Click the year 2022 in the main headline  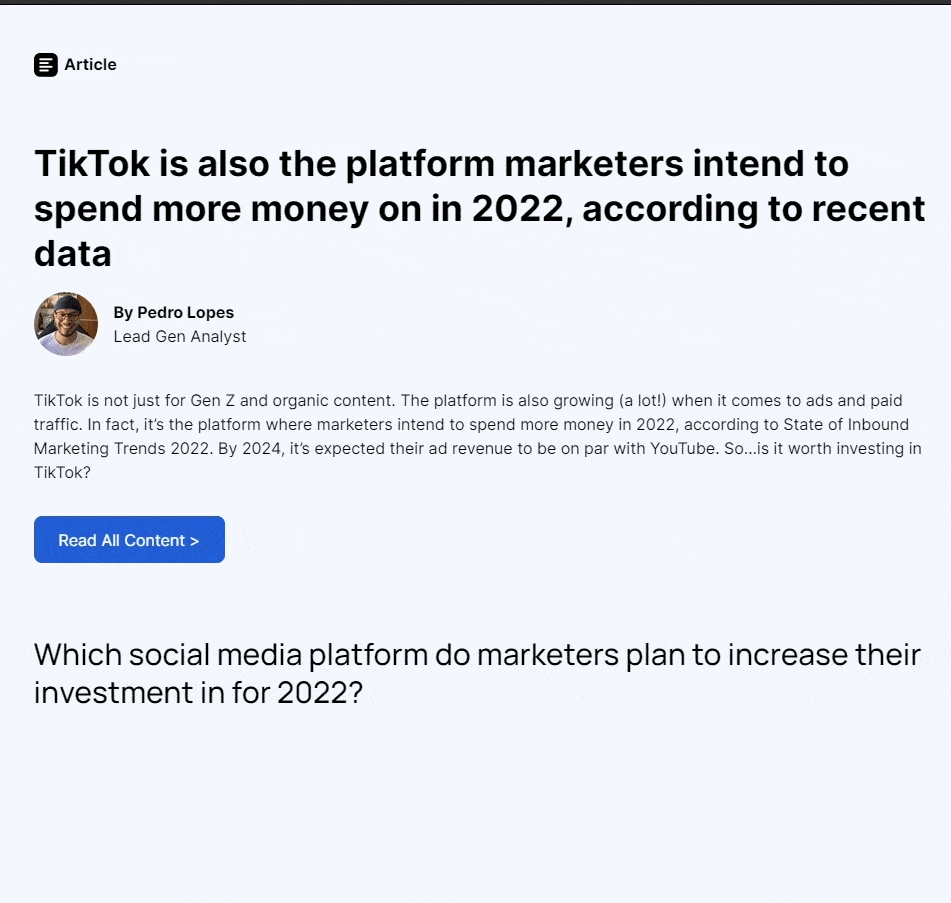[518, 209]
